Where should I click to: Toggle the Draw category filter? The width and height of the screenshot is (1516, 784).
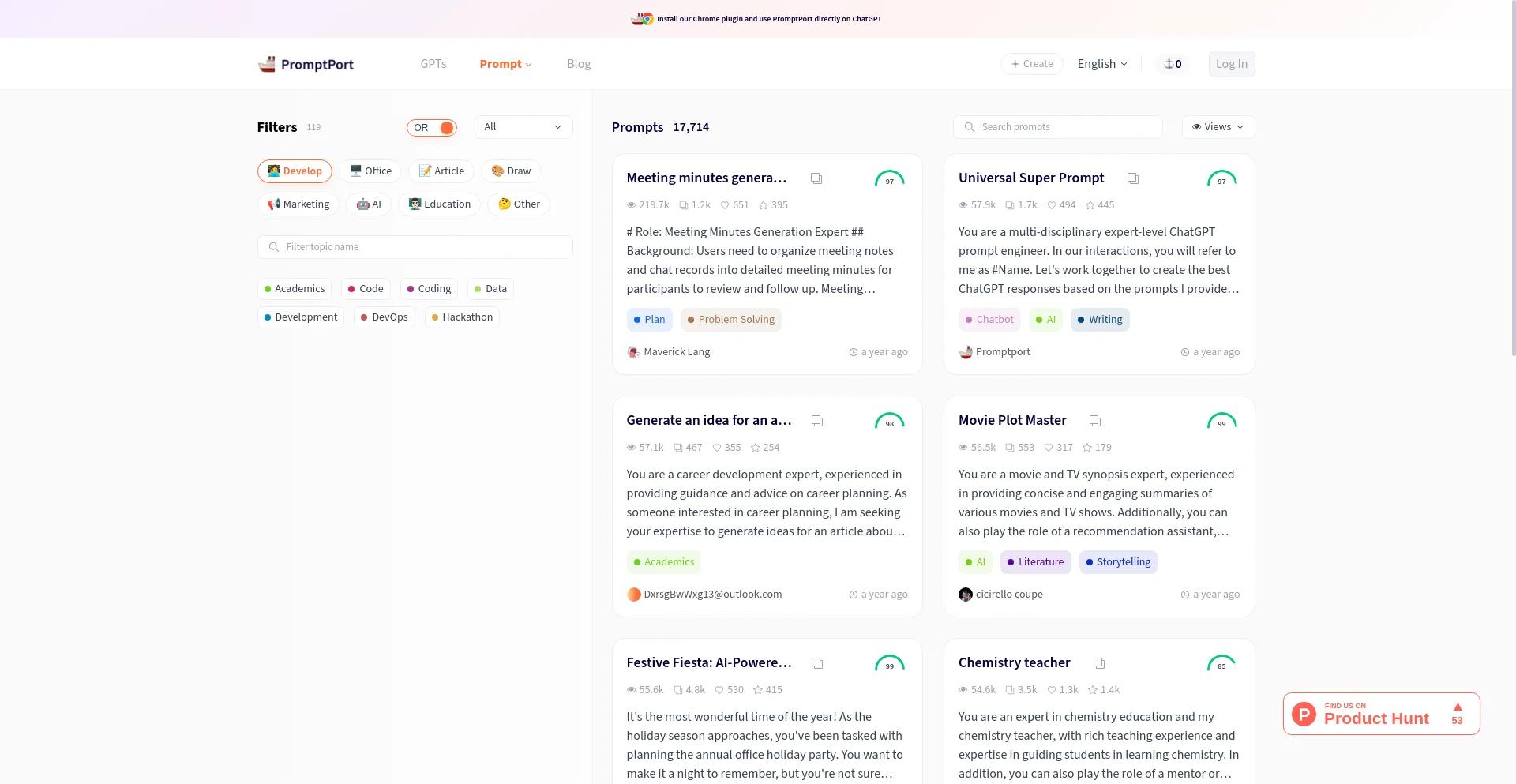click(x=511, y=171)
